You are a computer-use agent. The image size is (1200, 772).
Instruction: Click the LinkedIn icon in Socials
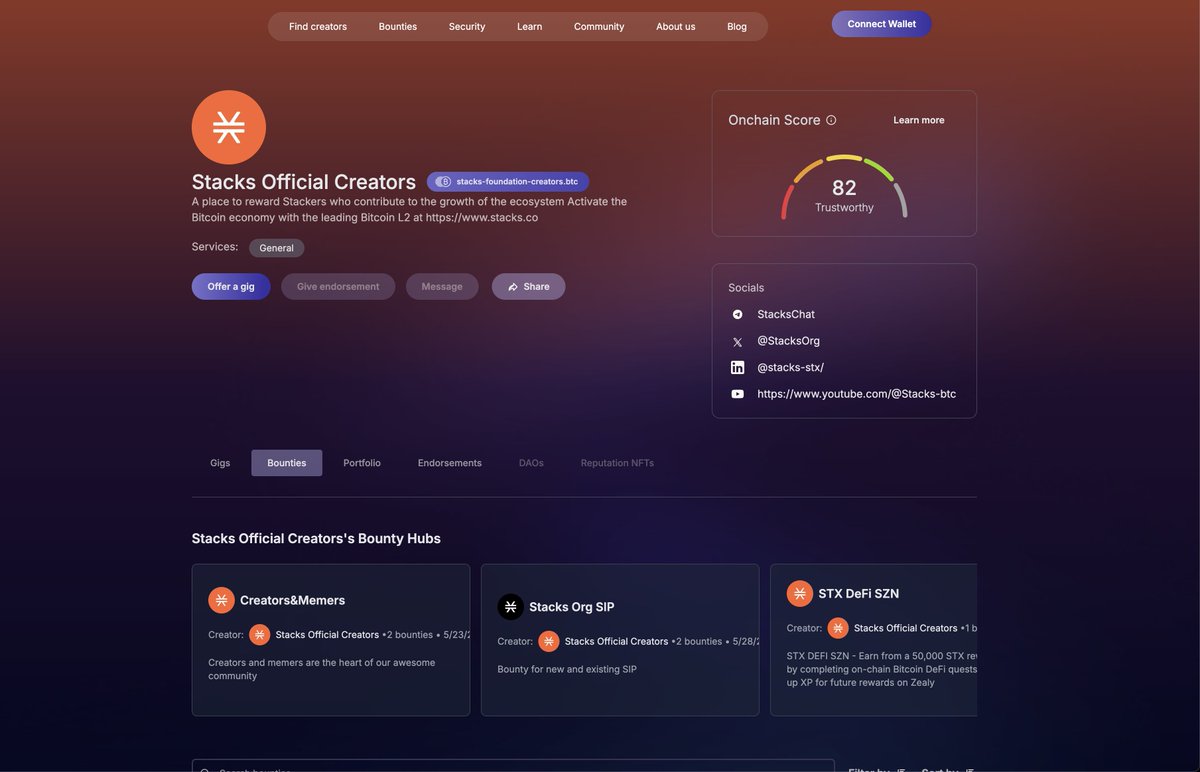coord(738,368)
